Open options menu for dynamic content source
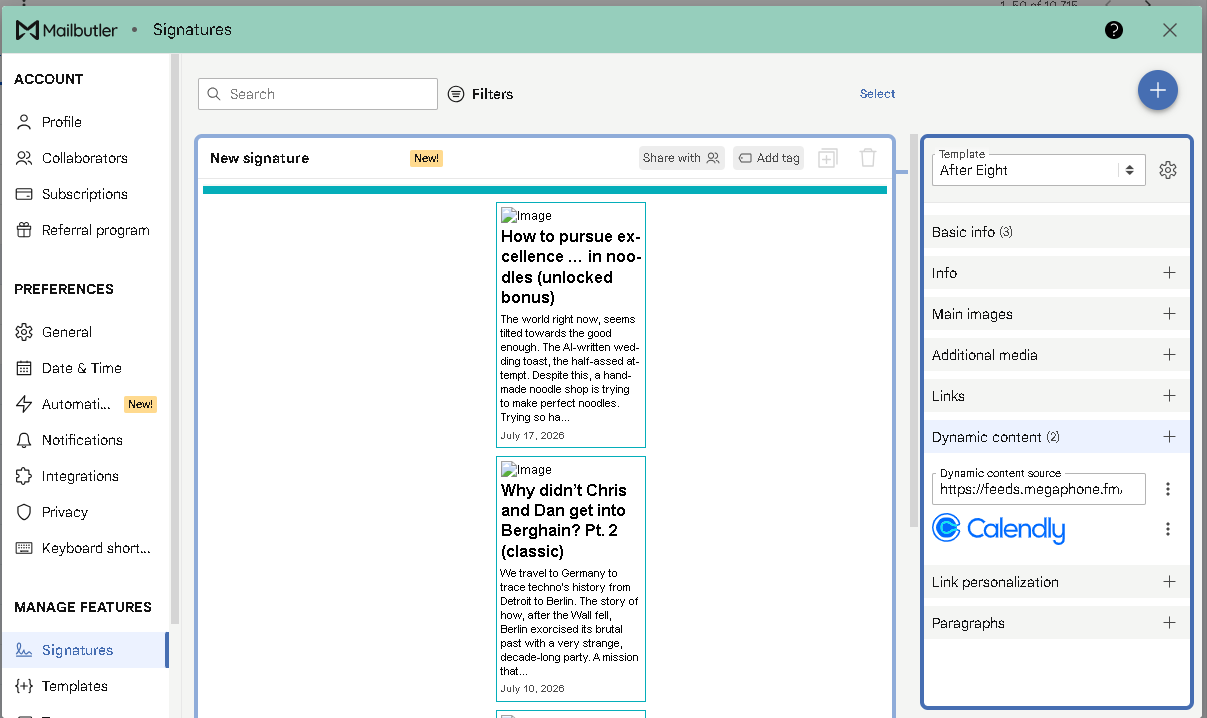 tap(1168, 489)
